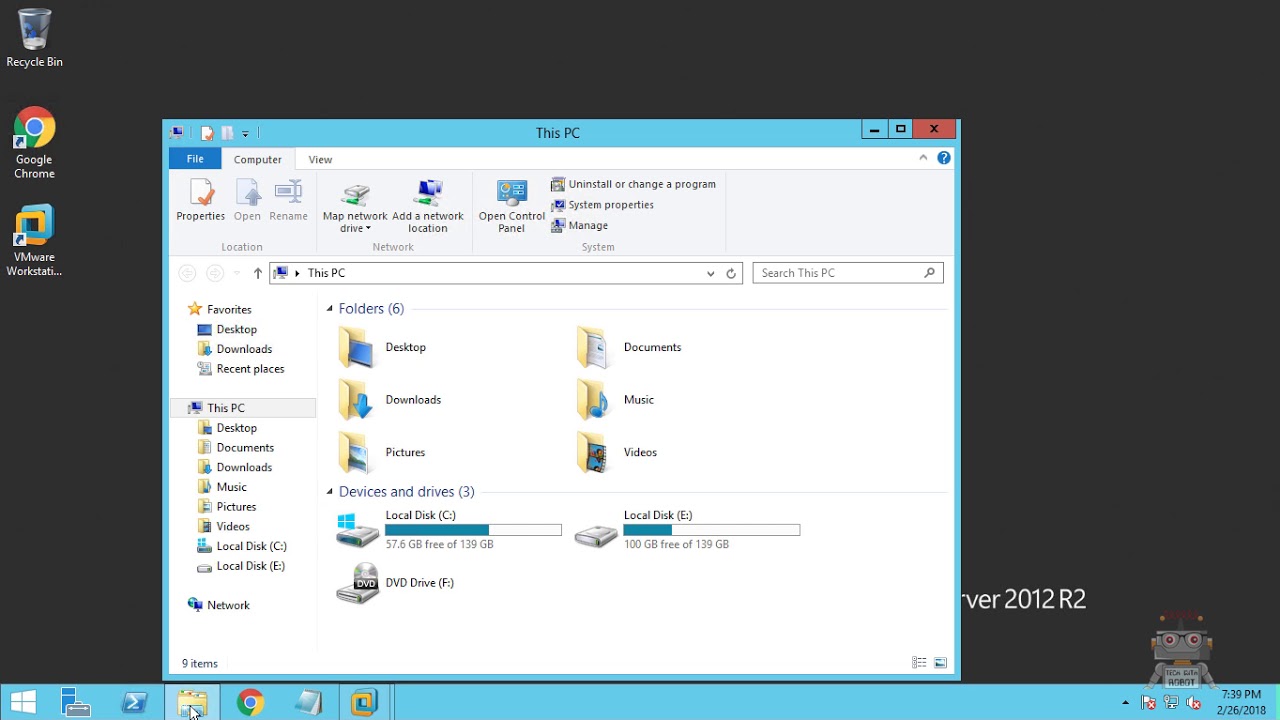
Task: Open Quick Access Toolbar customize dropdown
Action: (x=245, y=133)
